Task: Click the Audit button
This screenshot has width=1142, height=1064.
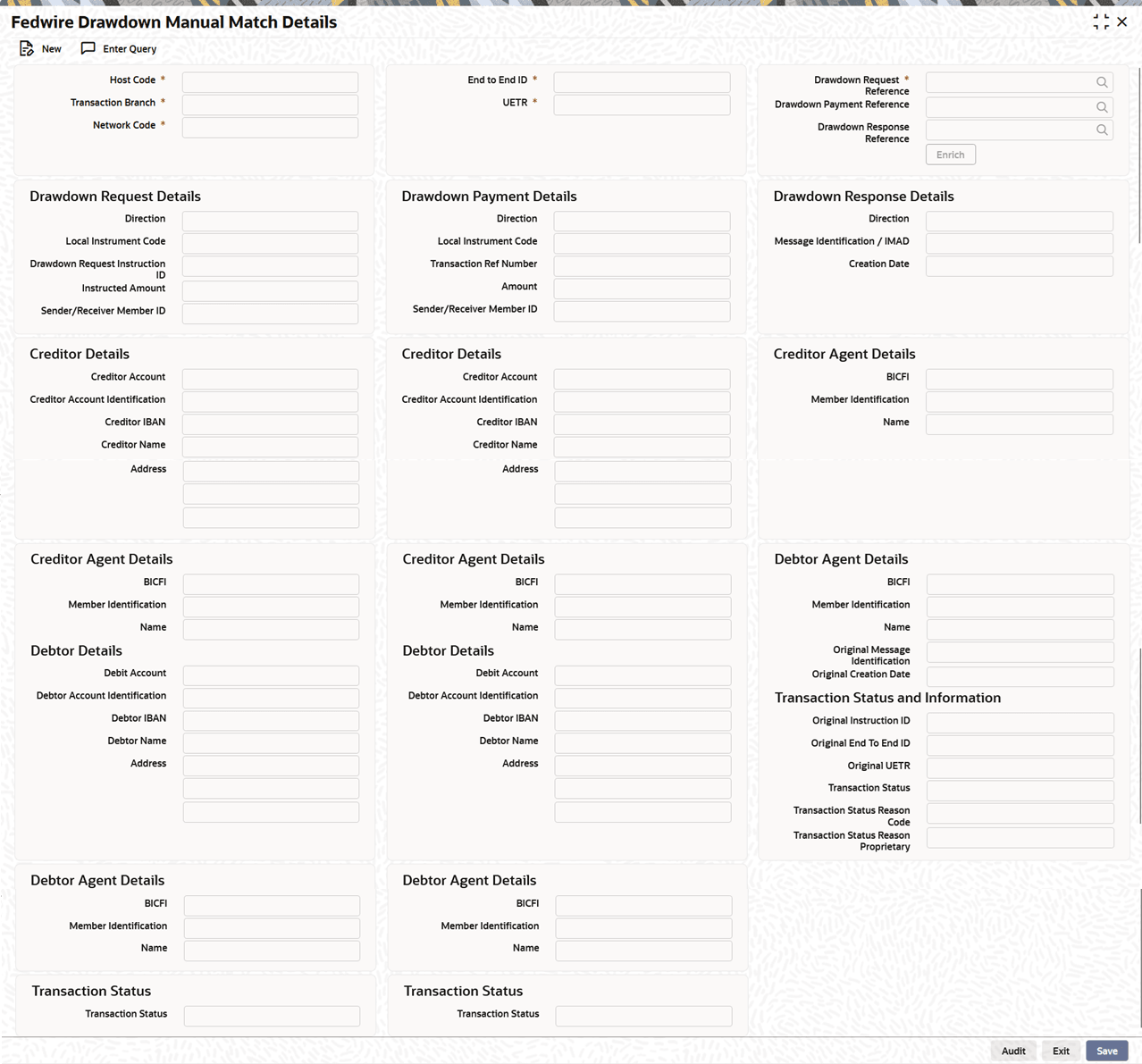Action: click(1013, 1051)
